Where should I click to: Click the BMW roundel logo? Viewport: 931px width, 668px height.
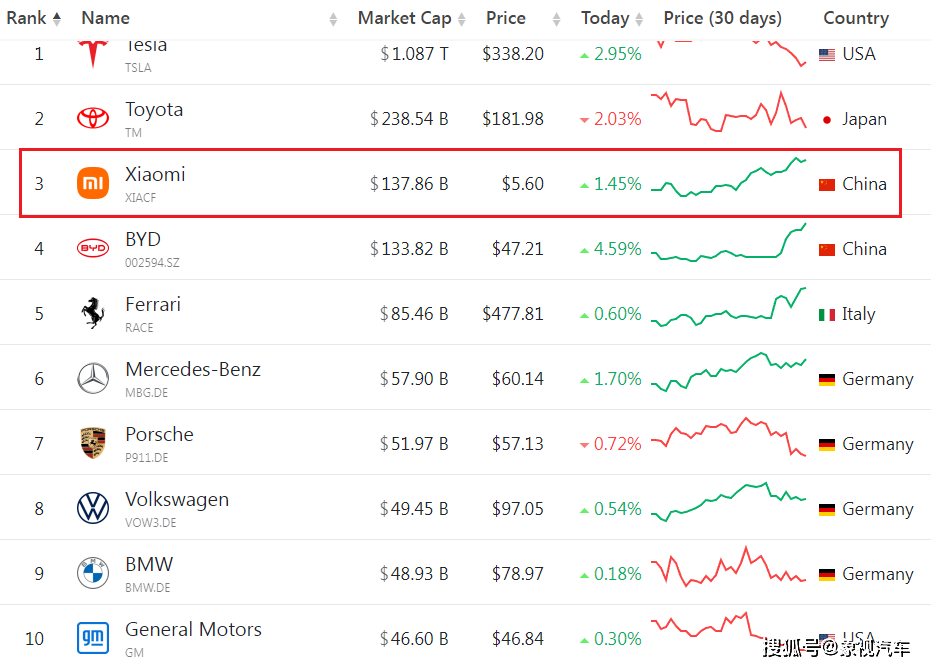tap(93, 573)
